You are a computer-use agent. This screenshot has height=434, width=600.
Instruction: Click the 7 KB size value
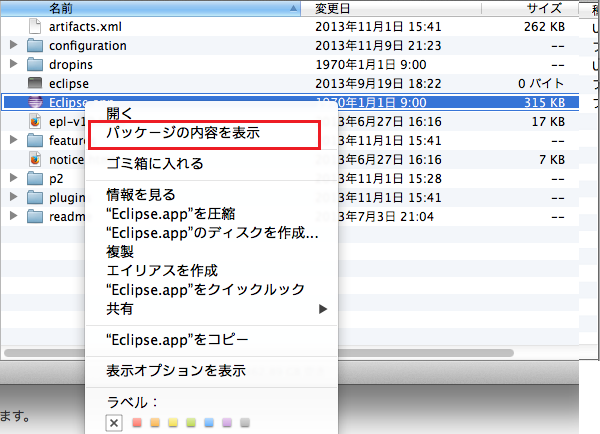pos(552,160)
